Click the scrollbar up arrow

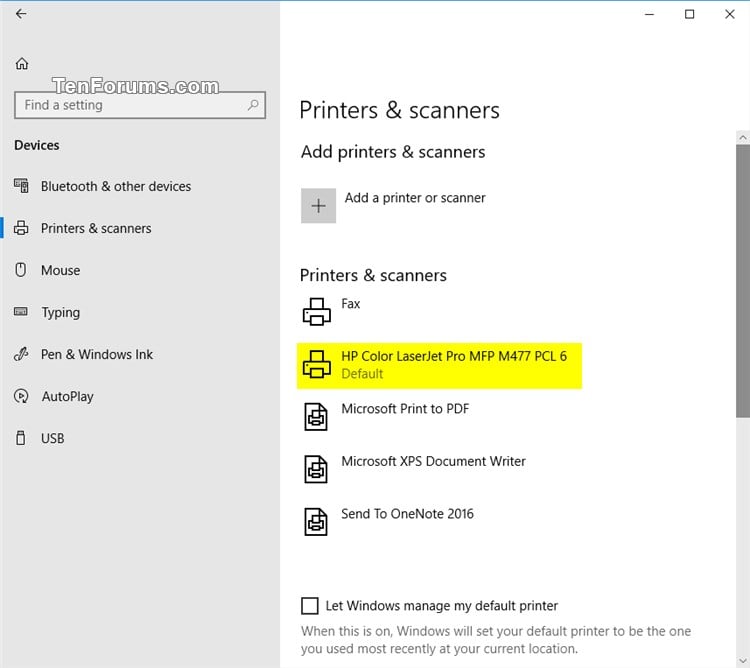pyautogui.click(x=742, y=138)
